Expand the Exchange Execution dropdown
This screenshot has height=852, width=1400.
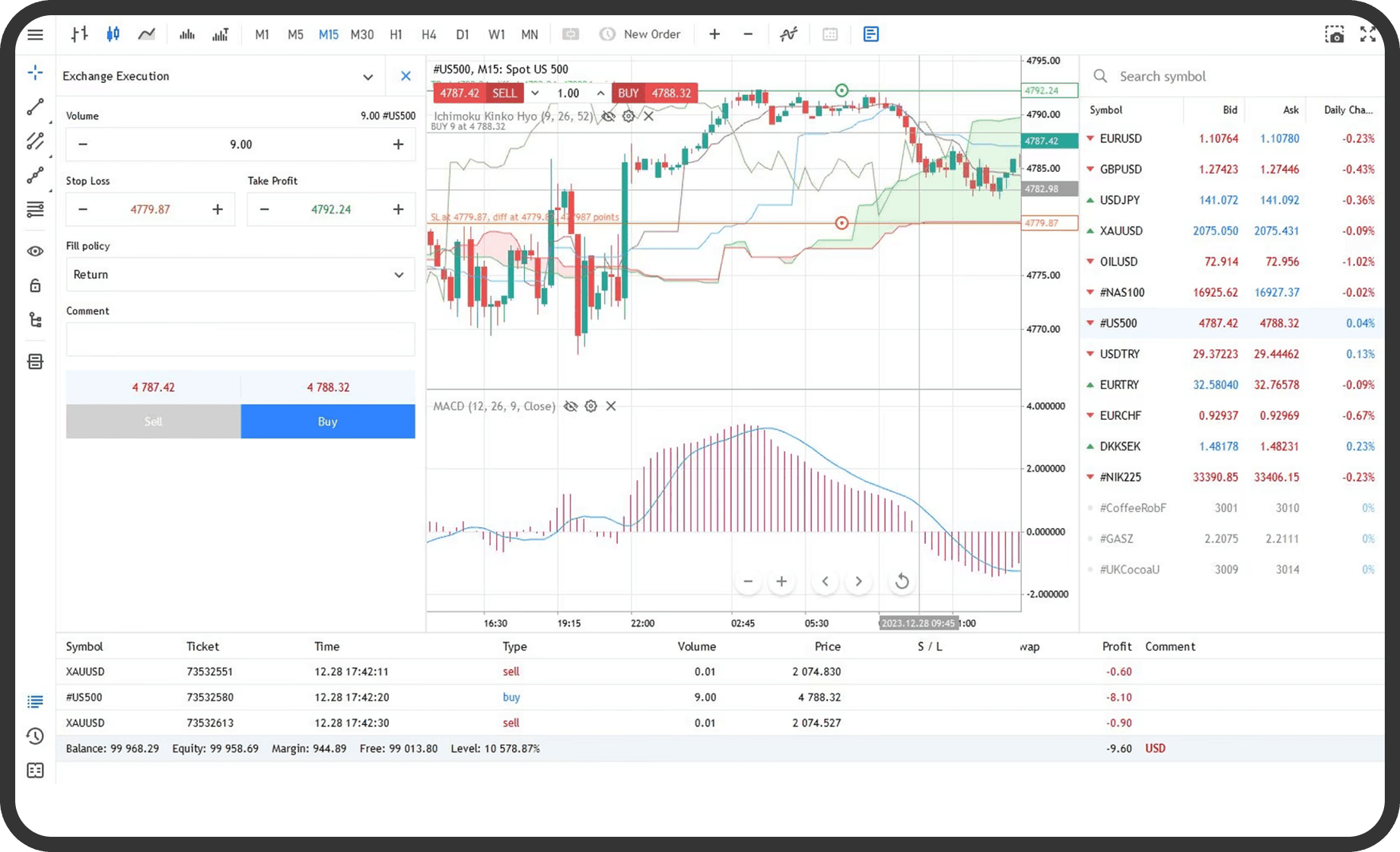point(368,76)
